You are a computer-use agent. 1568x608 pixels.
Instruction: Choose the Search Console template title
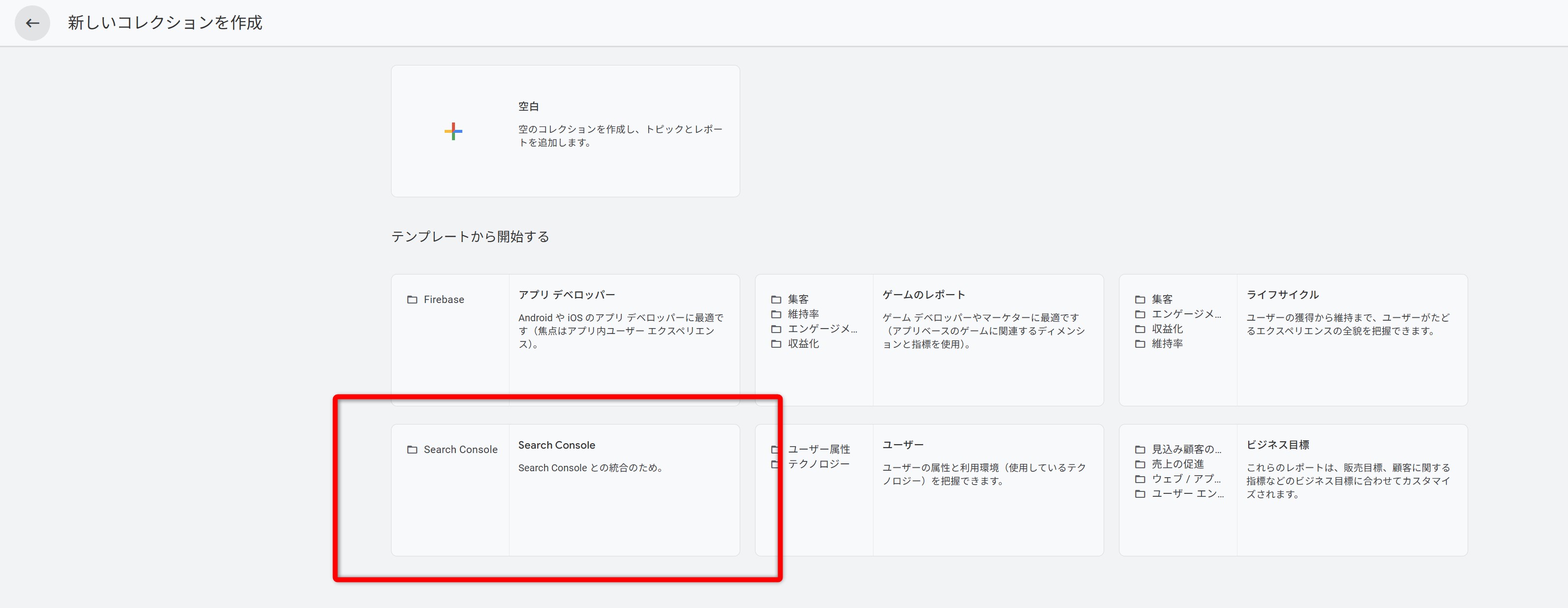pyautogui.click(x=556, y=445)
